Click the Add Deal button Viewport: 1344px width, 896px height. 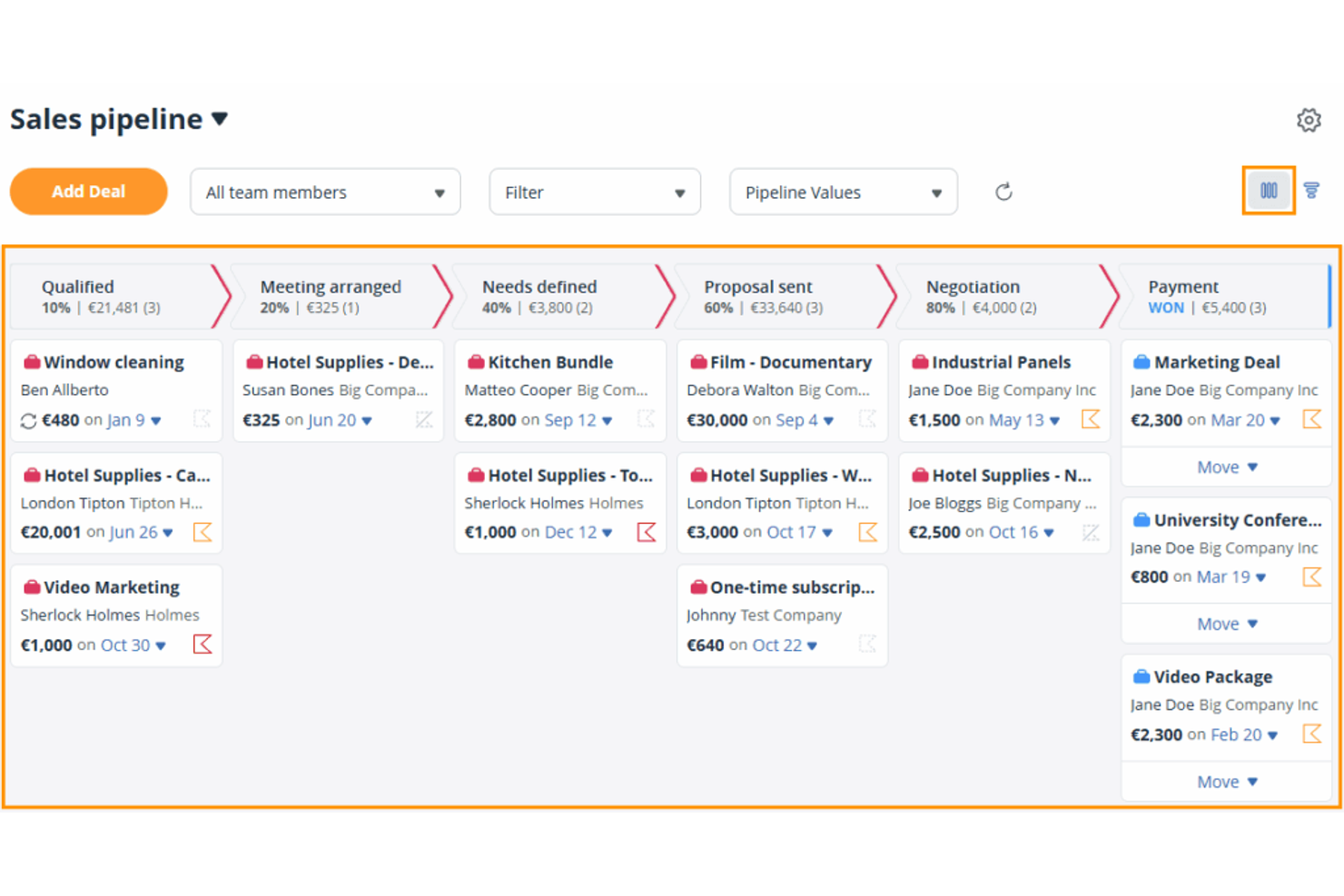click(88, 192)
